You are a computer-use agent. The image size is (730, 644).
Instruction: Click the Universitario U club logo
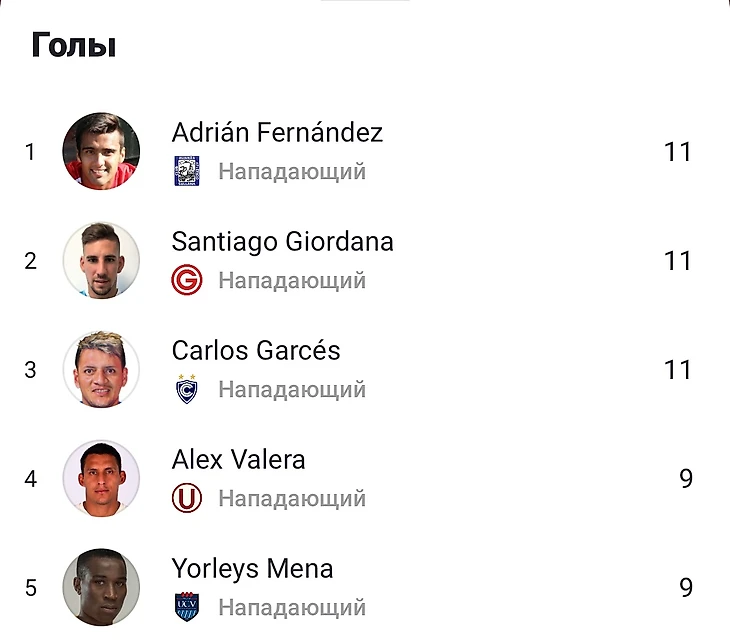[x=186, y=498]
